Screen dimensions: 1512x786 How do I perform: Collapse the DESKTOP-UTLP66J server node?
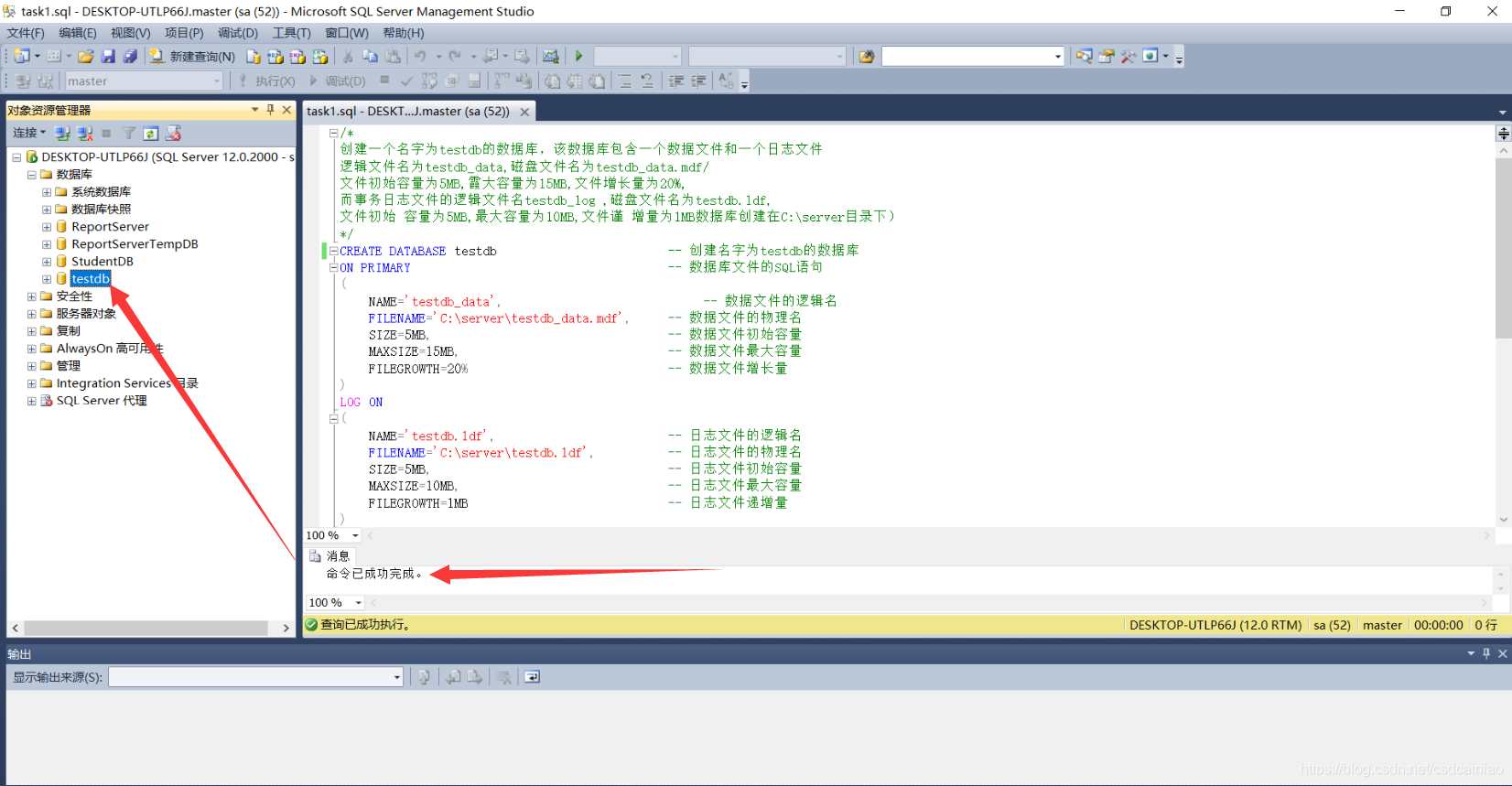coord(16,157)
